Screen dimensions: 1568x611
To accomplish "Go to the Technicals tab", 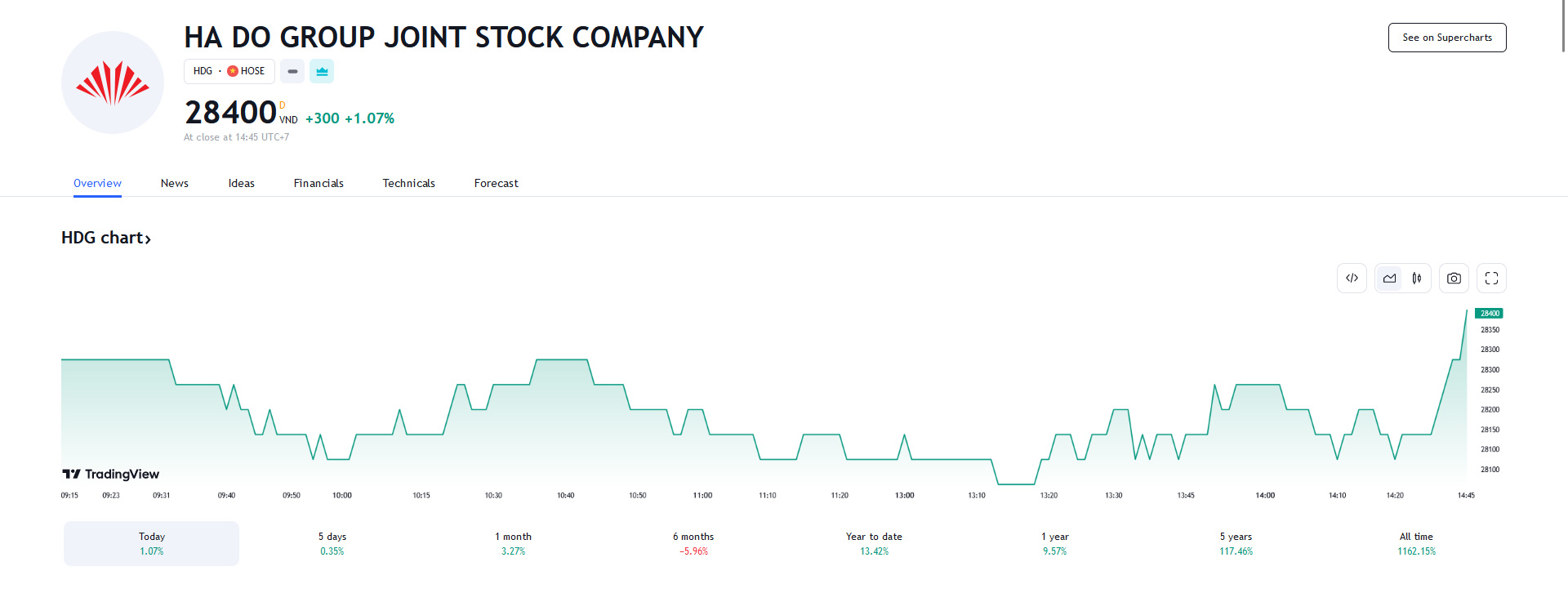I will (x=408, y=183).
